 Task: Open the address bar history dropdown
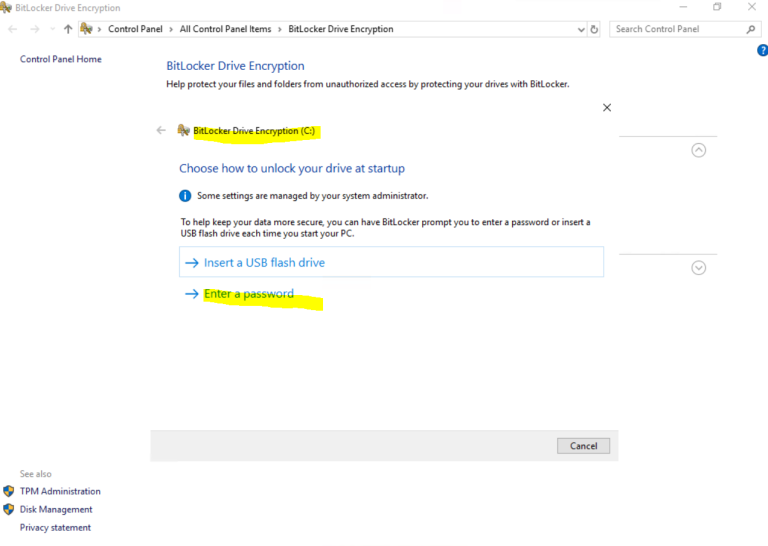pos(581,29)
